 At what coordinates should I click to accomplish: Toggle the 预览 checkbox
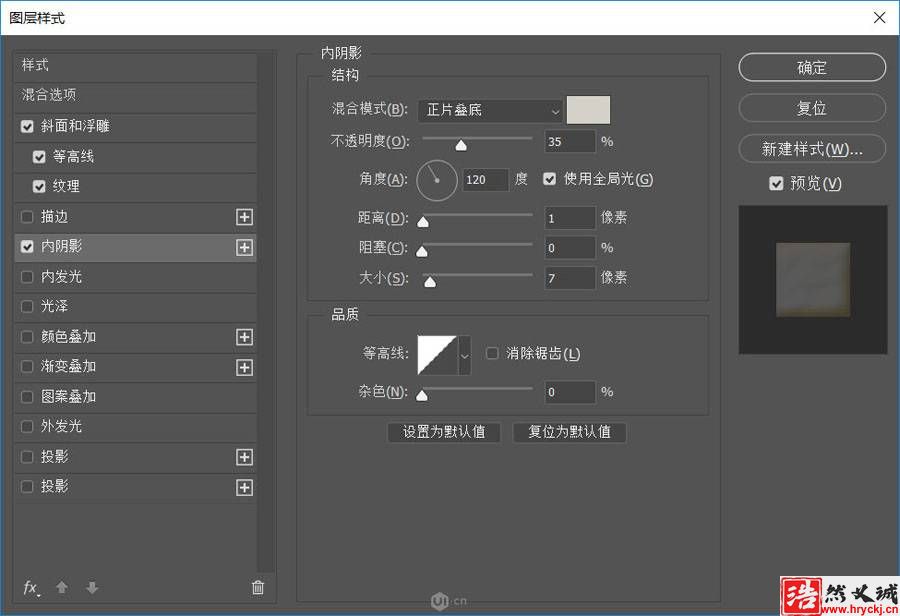[x=776, y=184]
